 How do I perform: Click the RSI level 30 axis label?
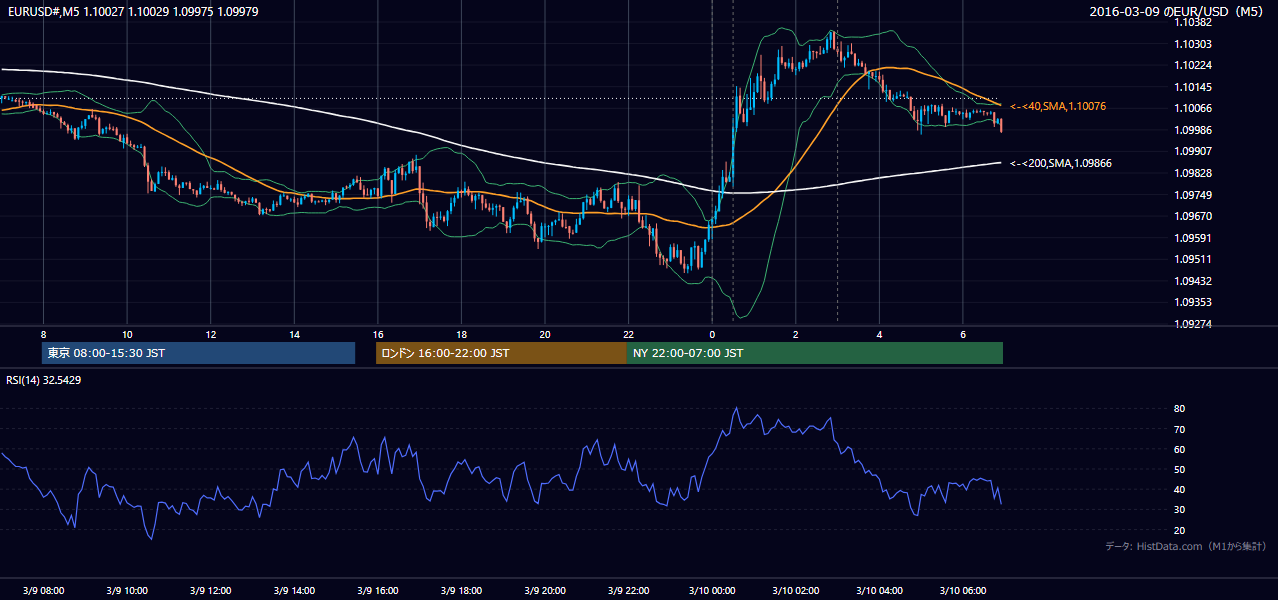[1180, 510]
